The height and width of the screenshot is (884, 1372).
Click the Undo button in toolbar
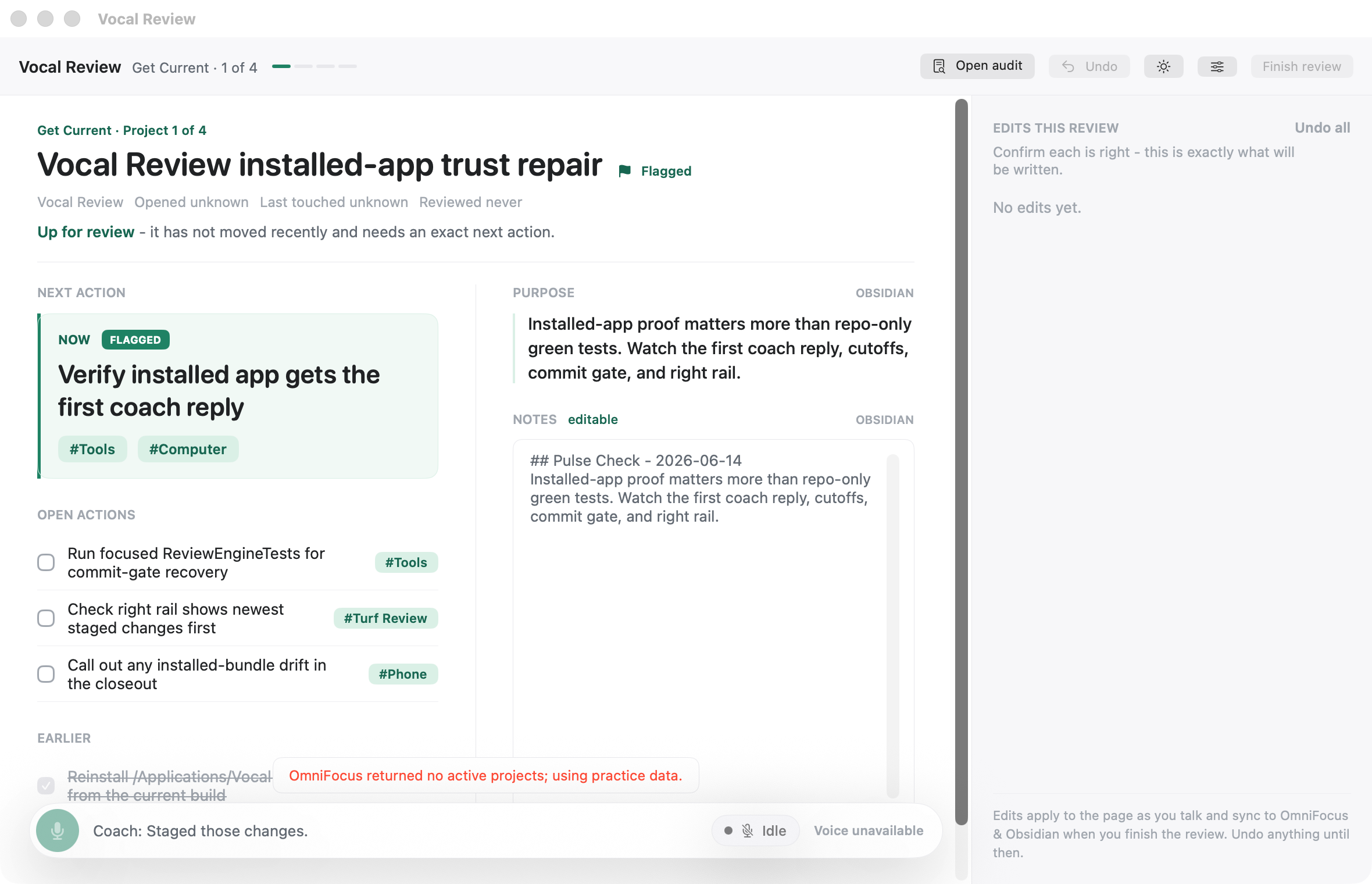tap(1089, 66)
